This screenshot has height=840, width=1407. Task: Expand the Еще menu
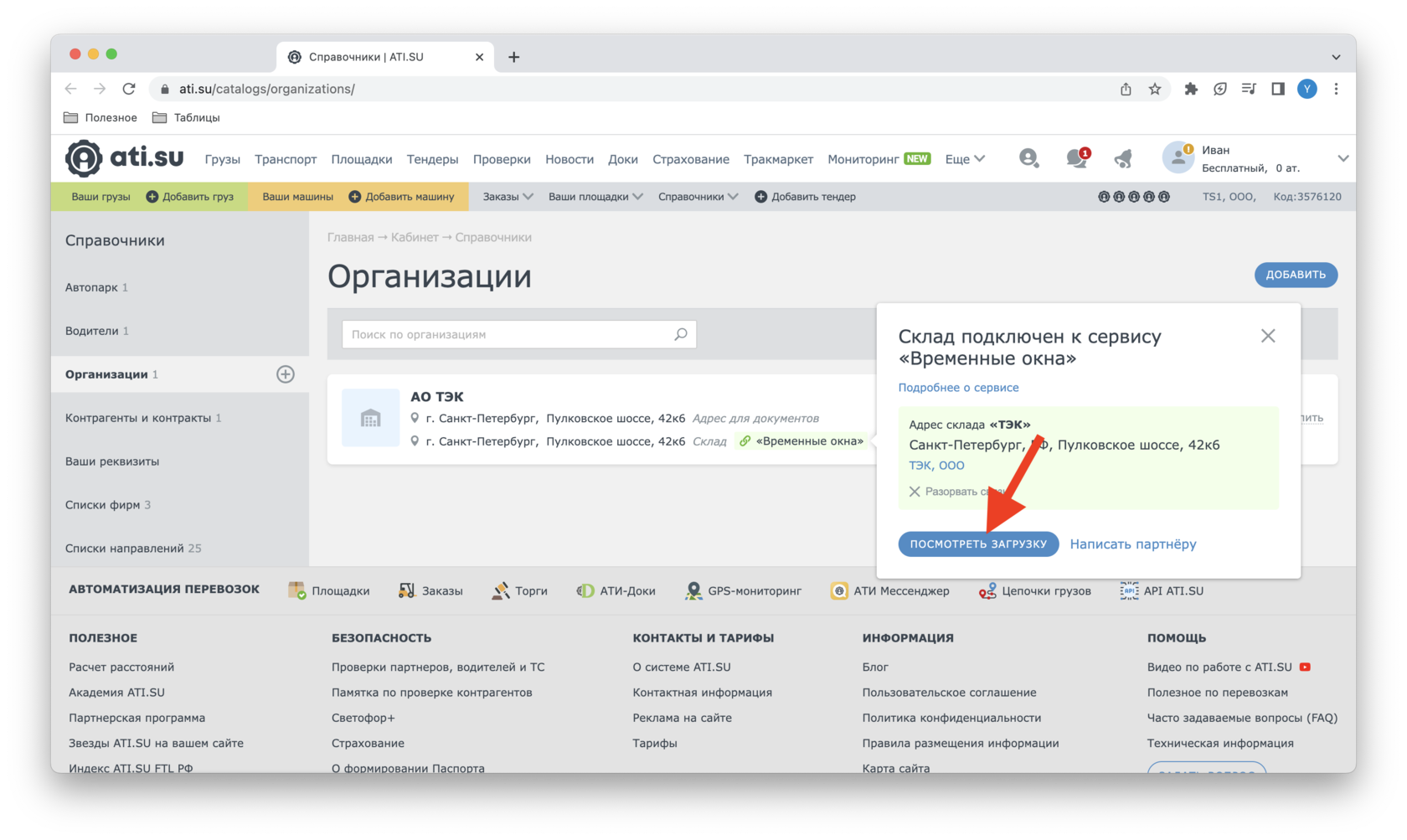965,159
